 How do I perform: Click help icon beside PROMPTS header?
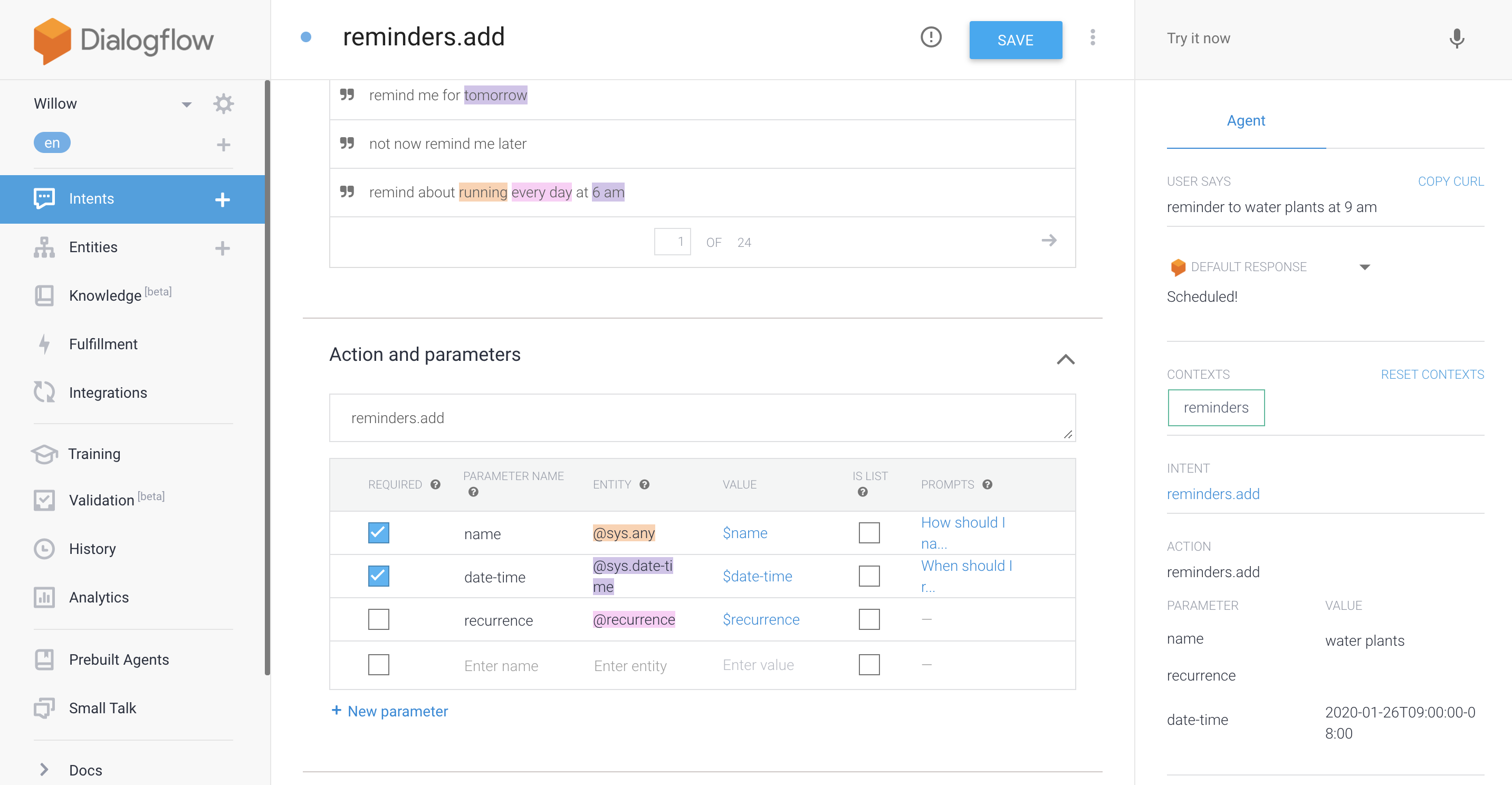(x=987, y=484)
